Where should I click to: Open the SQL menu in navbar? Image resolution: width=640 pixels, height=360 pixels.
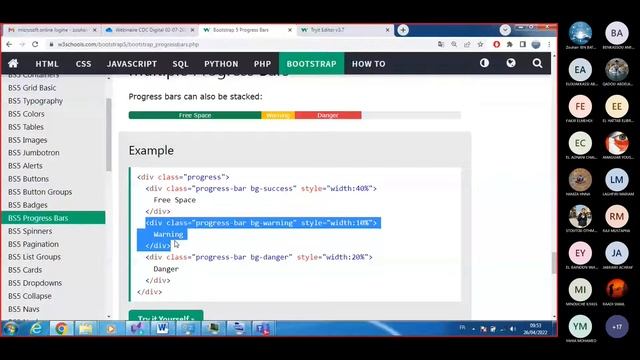180,64
